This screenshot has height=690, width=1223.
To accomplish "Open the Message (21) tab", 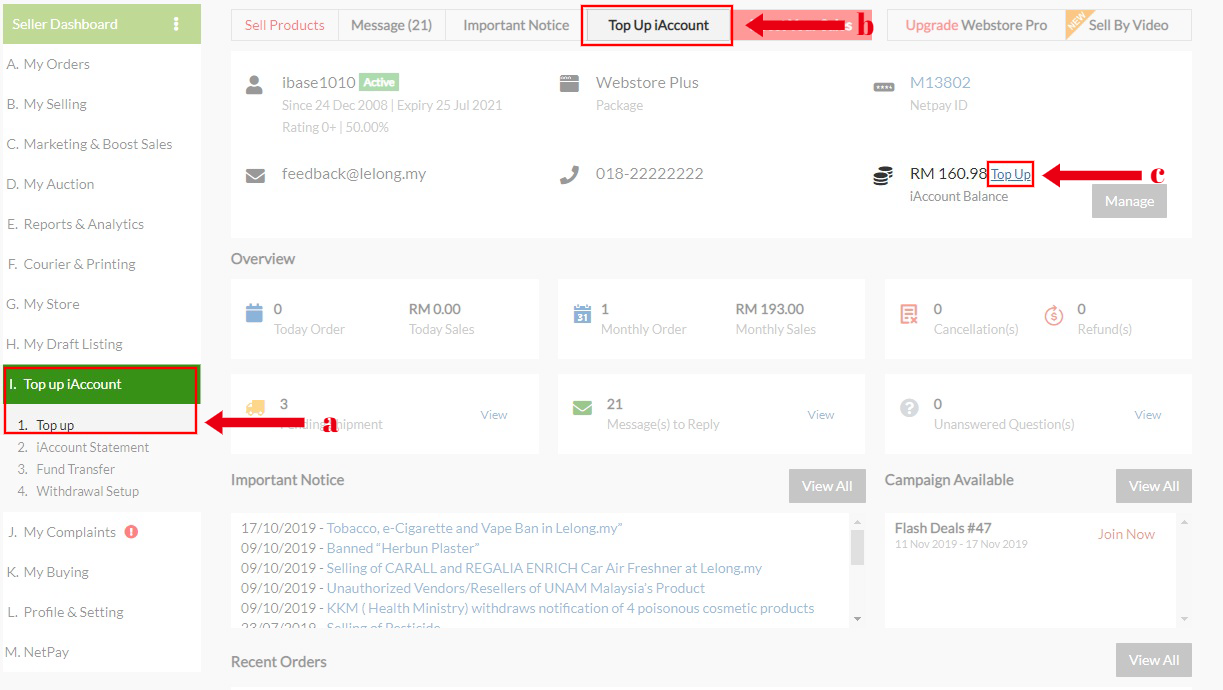I will click(391, 25).
